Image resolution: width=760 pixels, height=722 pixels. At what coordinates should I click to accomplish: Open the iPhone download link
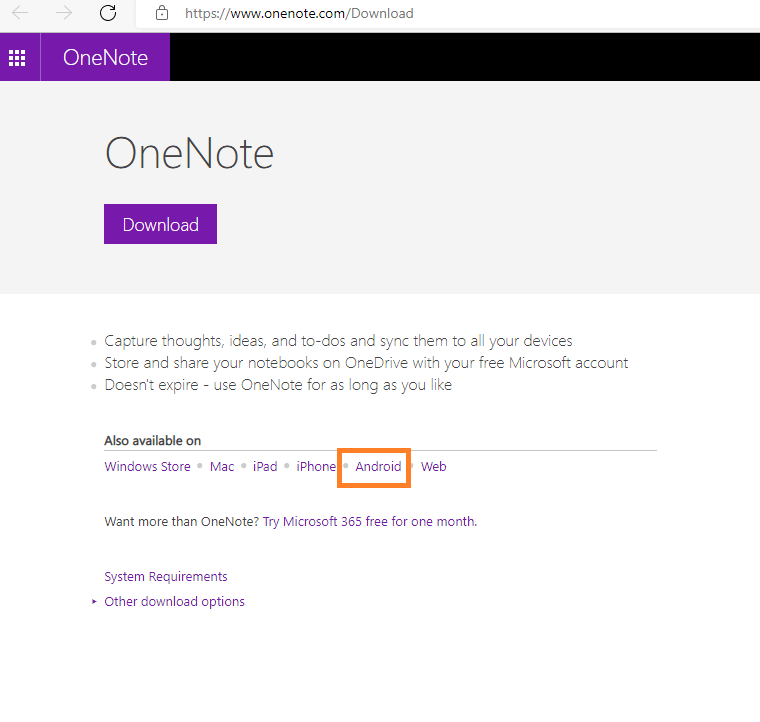pos(316,467)
